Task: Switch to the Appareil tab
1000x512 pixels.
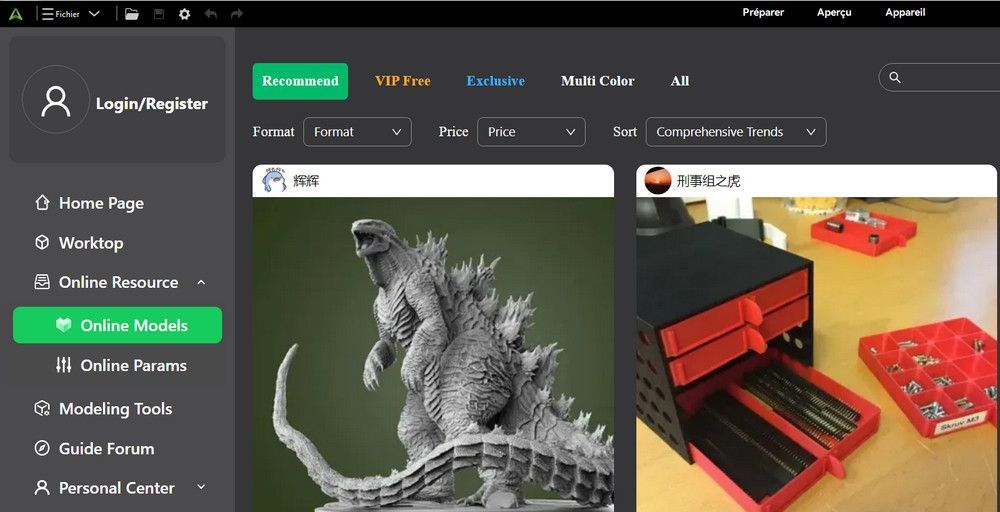Action: click(x=905, y=13)
